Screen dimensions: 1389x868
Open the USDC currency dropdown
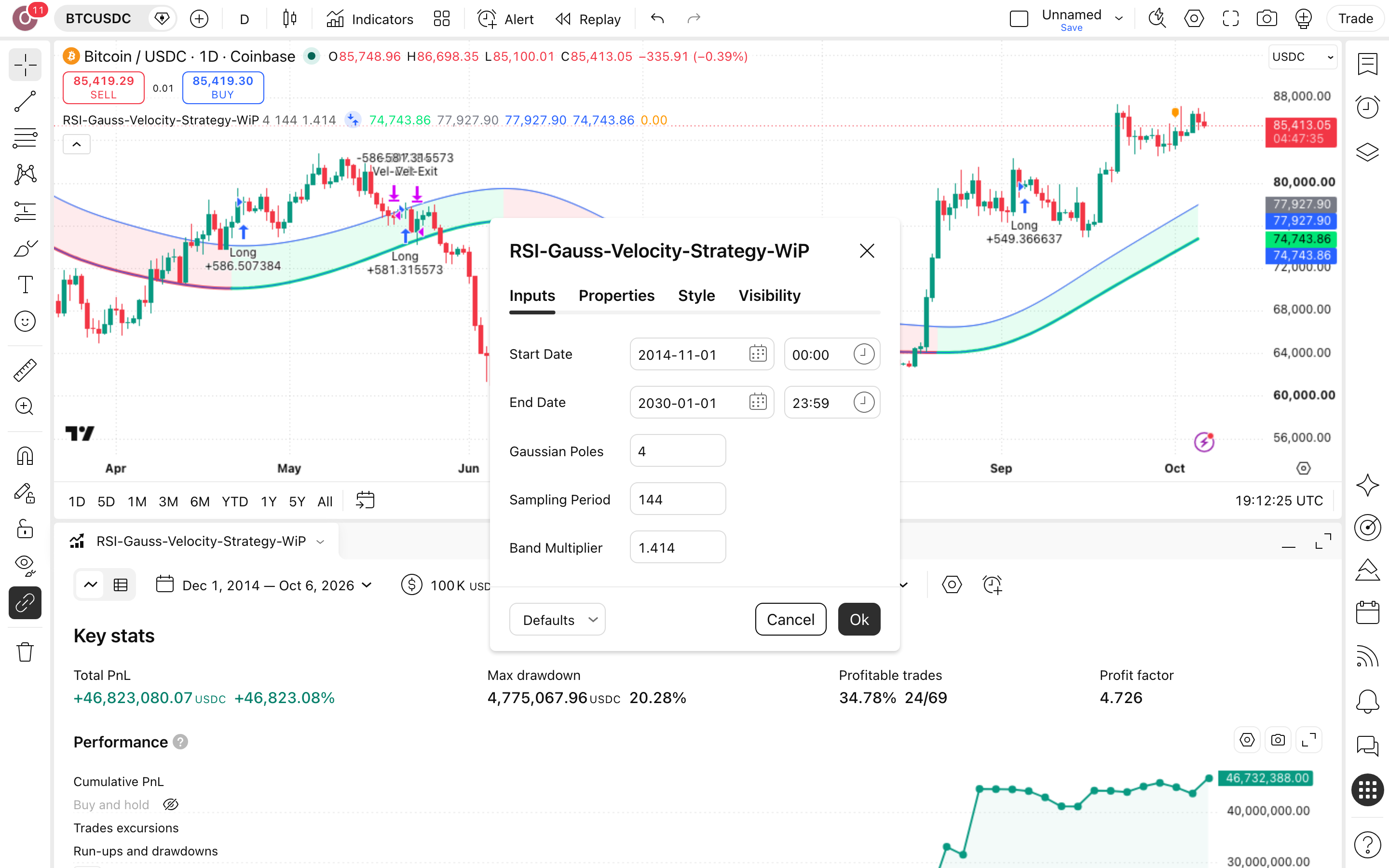(1302, 57)
